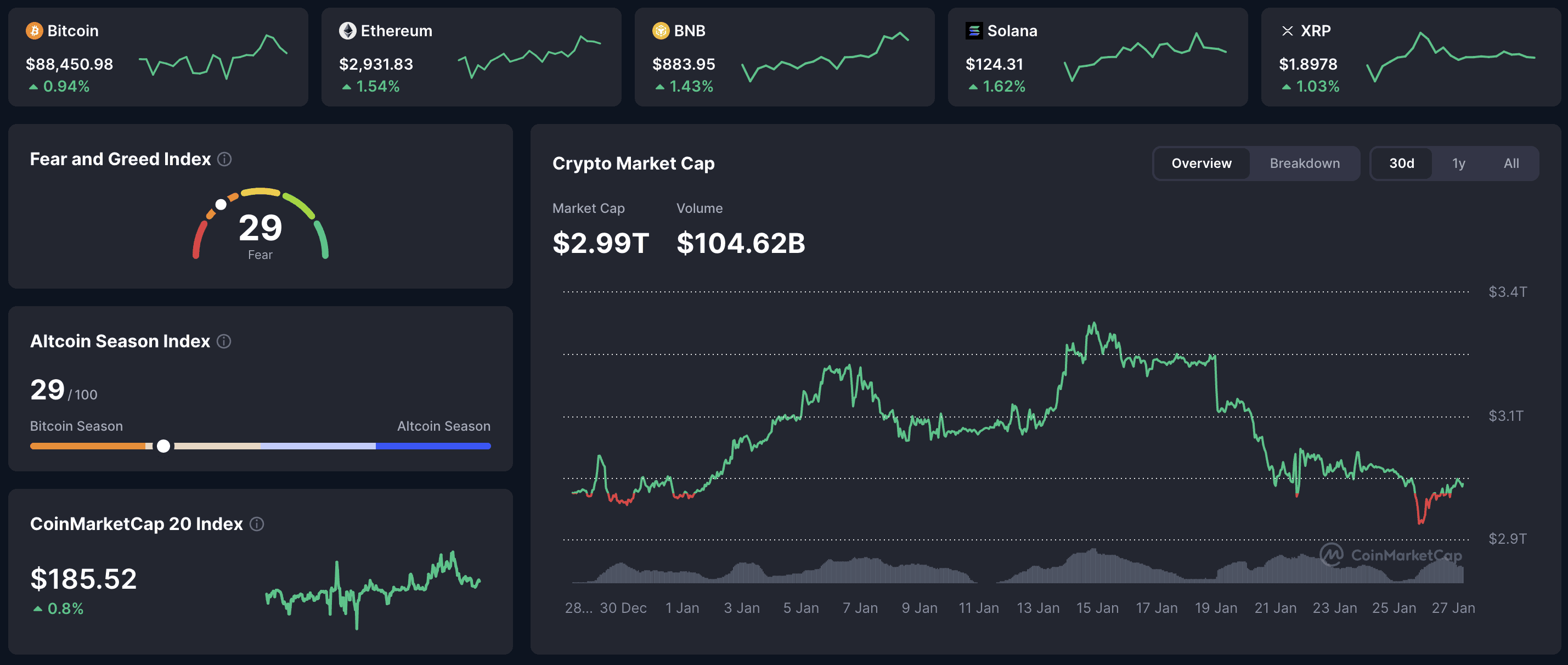
Task: Click the Altcoin Season Index slider handle
Action: 163,446
